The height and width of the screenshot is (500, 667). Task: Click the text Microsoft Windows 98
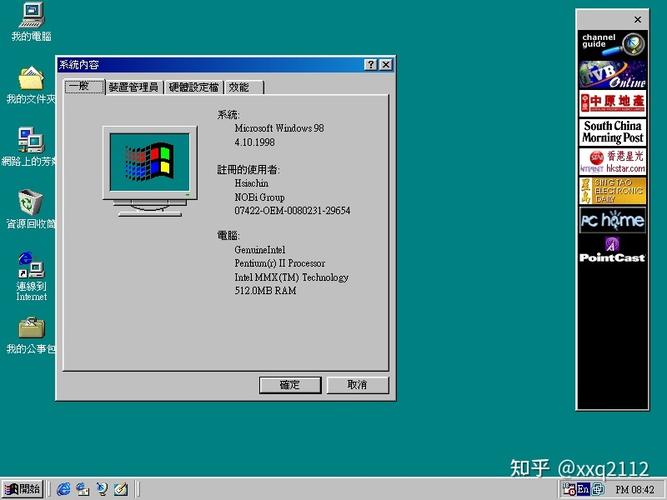pyautogui.click(x=279, y=128)
